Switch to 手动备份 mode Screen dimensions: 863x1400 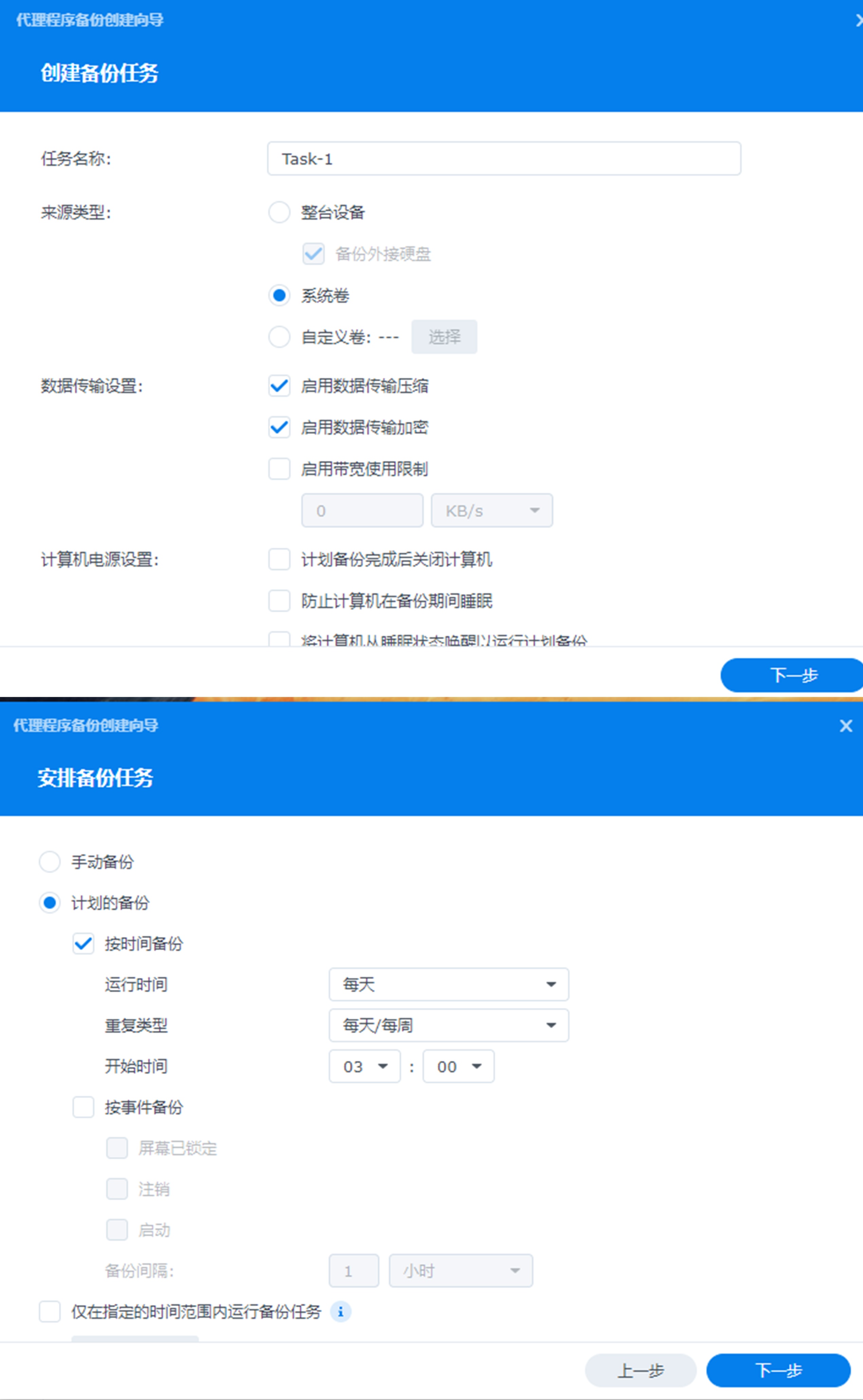(x=50, y=862)
